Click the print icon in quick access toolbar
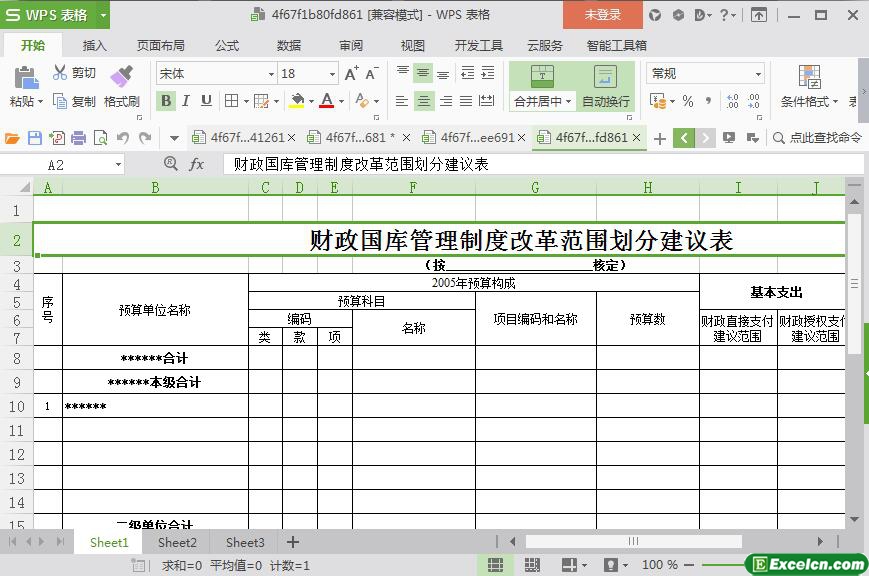869x576 pixels. pos(78,138)
